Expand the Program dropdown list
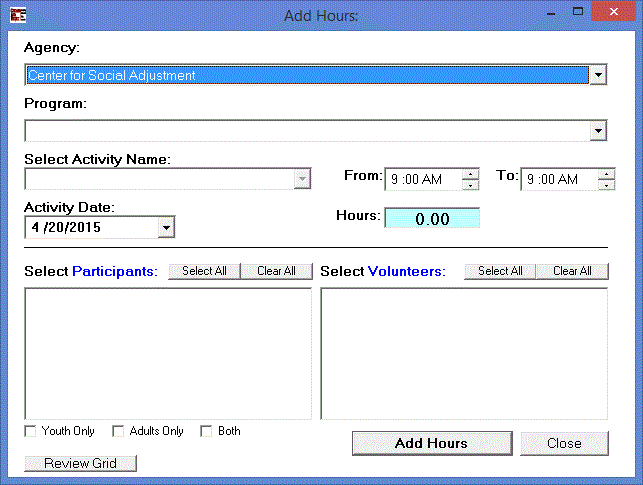643x485 pixels. (598, 131)
